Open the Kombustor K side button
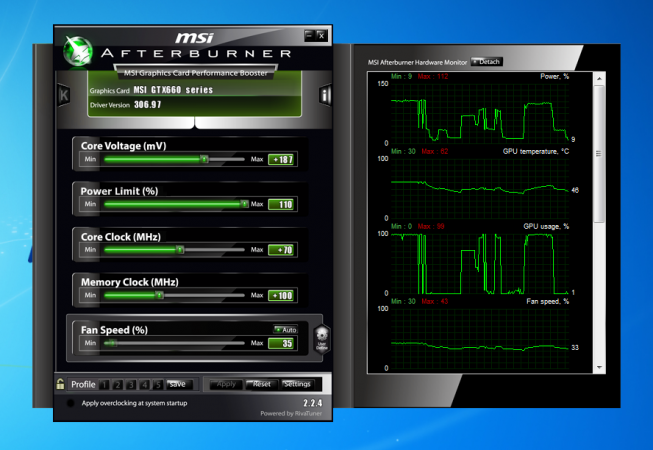 (x=64, y=95)
